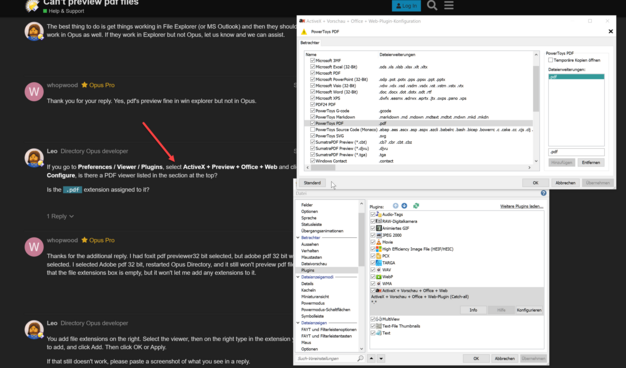Select Plugins in the preferences tree
Image resolution: width=626 pixels, height=368 pixels.
click(x=307, y=270)
